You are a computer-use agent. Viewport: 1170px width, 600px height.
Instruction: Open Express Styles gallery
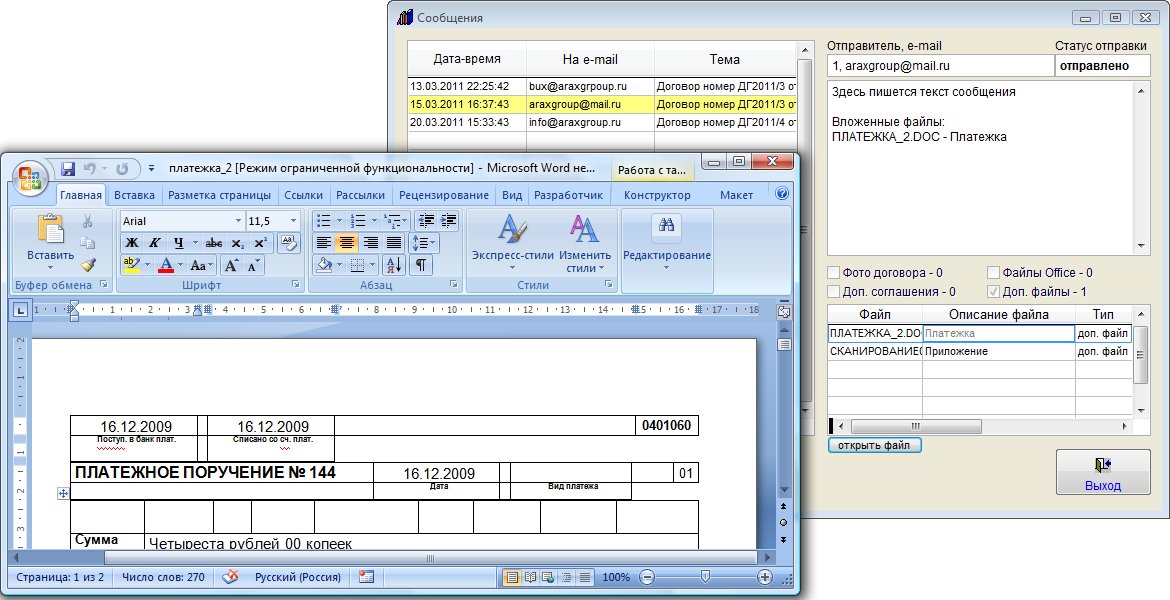[513, 241]
